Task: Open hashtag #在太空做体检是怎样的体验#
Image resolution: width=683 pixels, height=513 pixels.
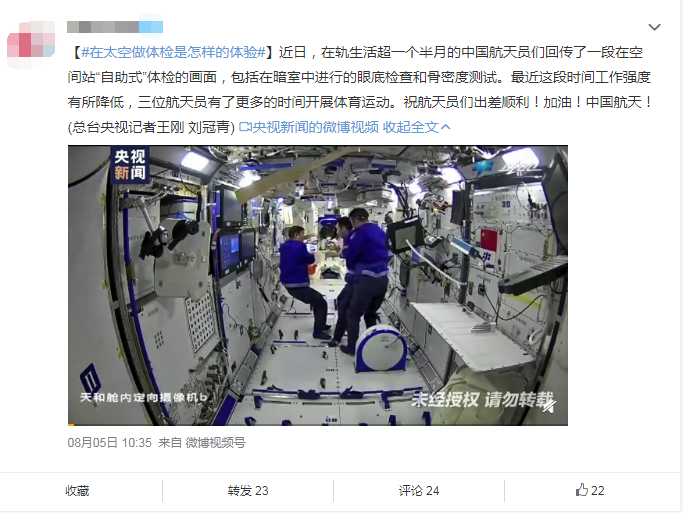Action: [173, 52]
